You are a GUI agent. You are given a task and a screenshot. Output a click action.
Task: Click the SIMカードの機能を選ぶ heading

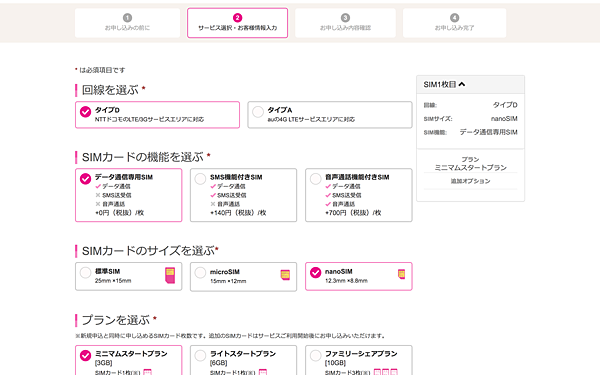click(143, 157)
